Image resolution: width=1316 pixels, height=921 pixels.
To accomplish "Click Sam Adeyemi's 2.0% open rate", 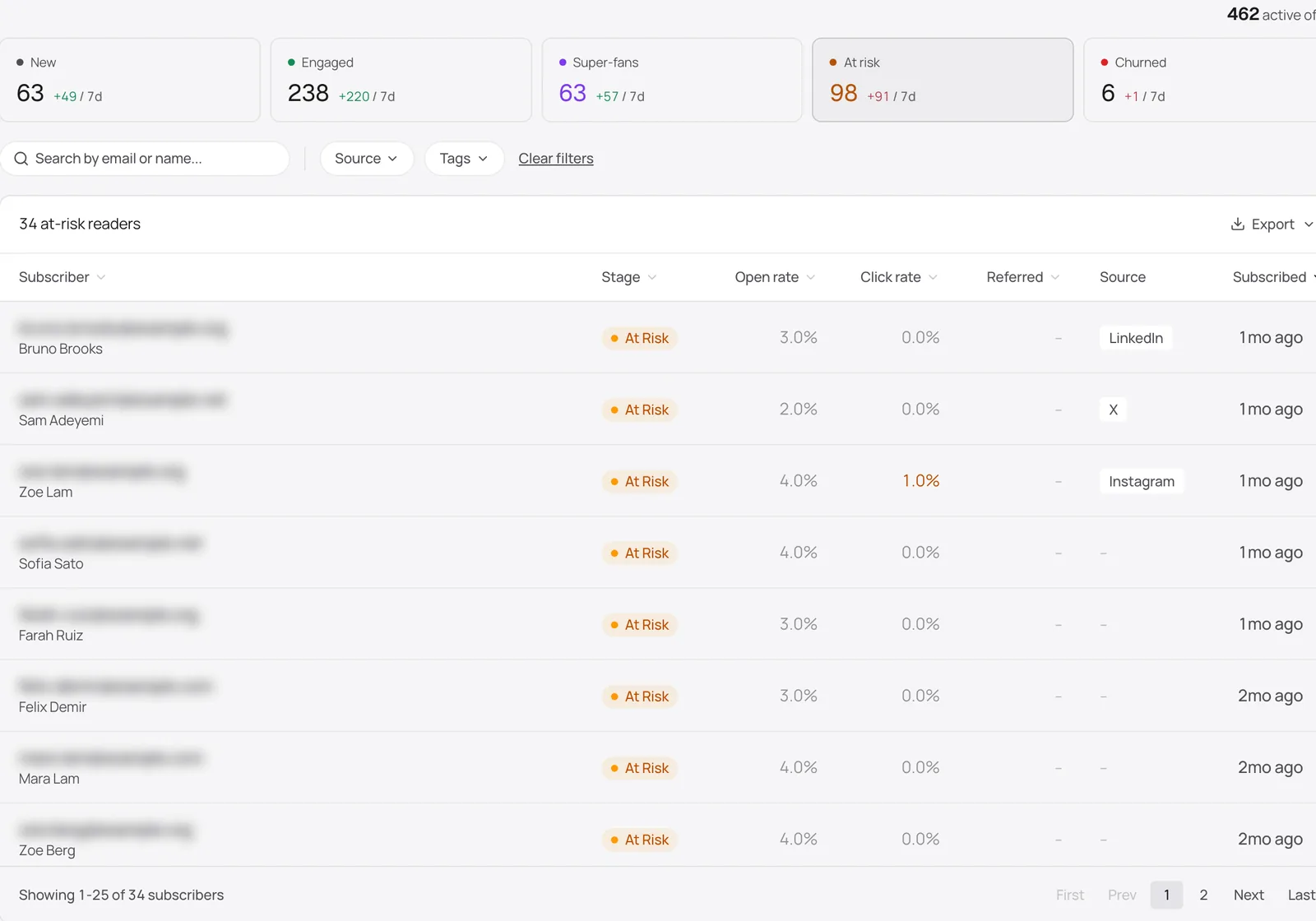I will coord(799,410).
